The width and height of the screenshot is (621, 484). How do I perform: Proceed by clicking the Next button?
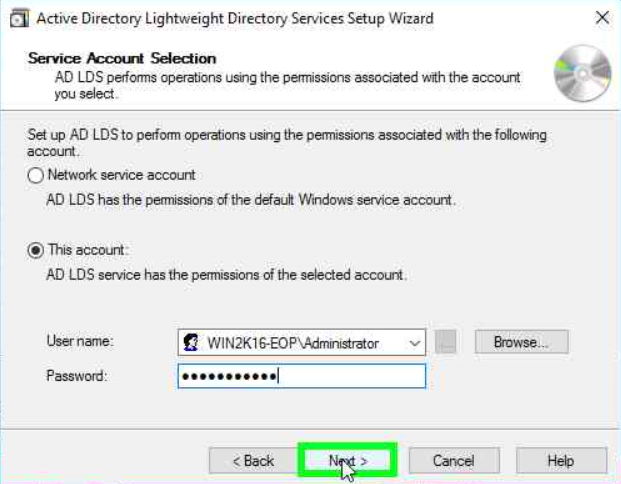click(x=348, y=460)
